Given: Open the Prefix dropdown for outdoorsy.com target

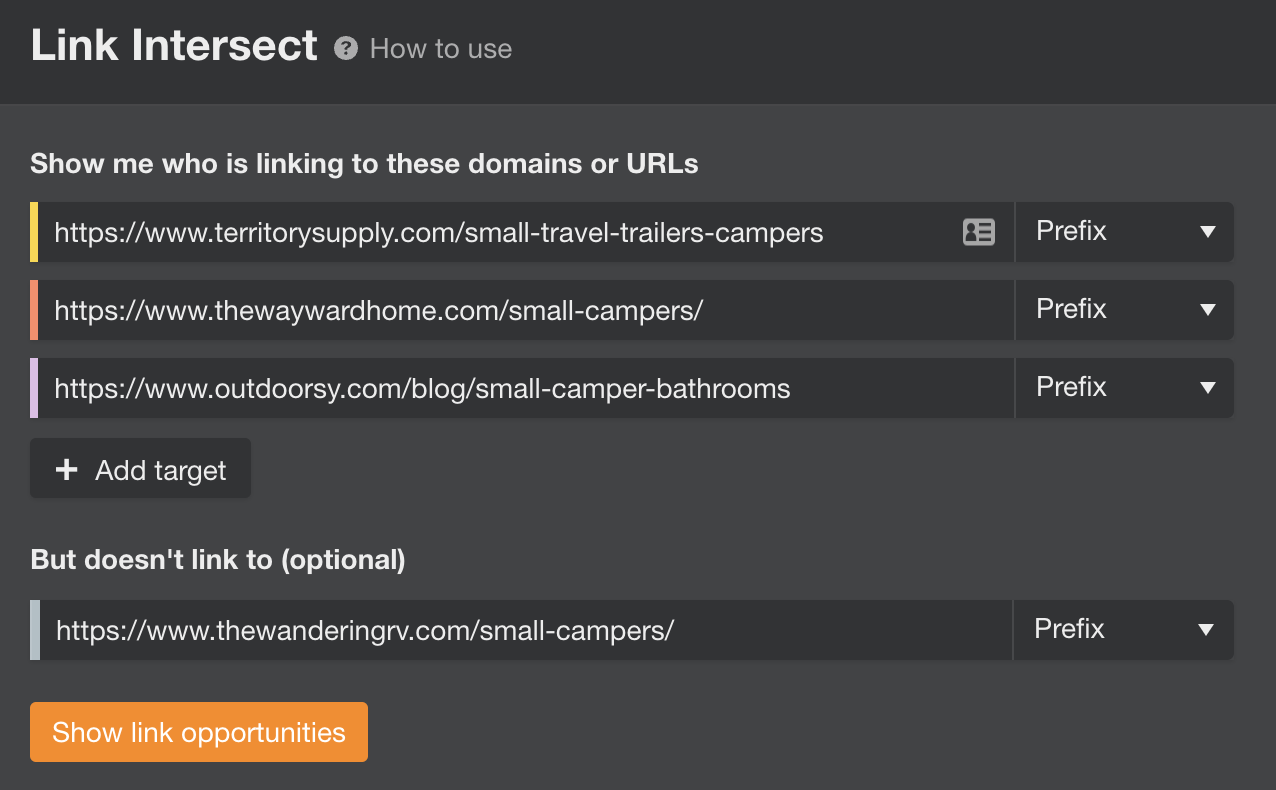Looking at the screenshot, I should 1124,388.
